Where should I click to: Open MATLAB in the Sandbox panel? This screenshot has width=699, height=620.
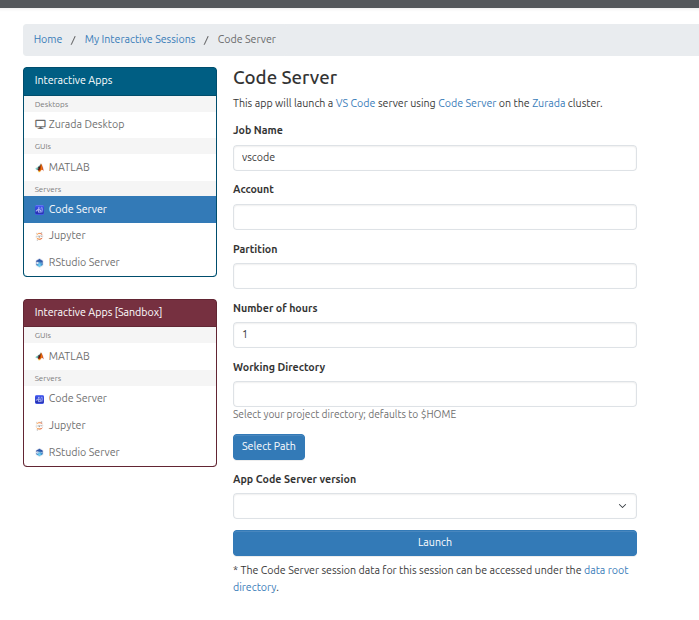(x=120, y=356)
